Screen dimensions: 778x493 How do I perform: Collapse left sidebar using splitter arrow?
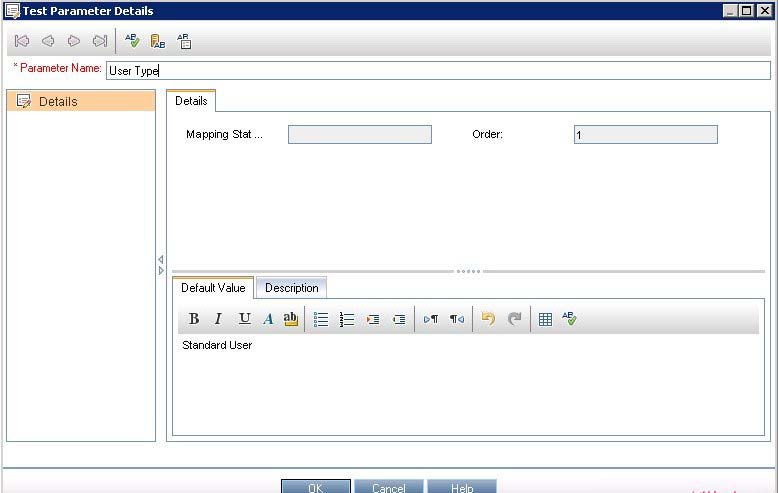[160, 259]
